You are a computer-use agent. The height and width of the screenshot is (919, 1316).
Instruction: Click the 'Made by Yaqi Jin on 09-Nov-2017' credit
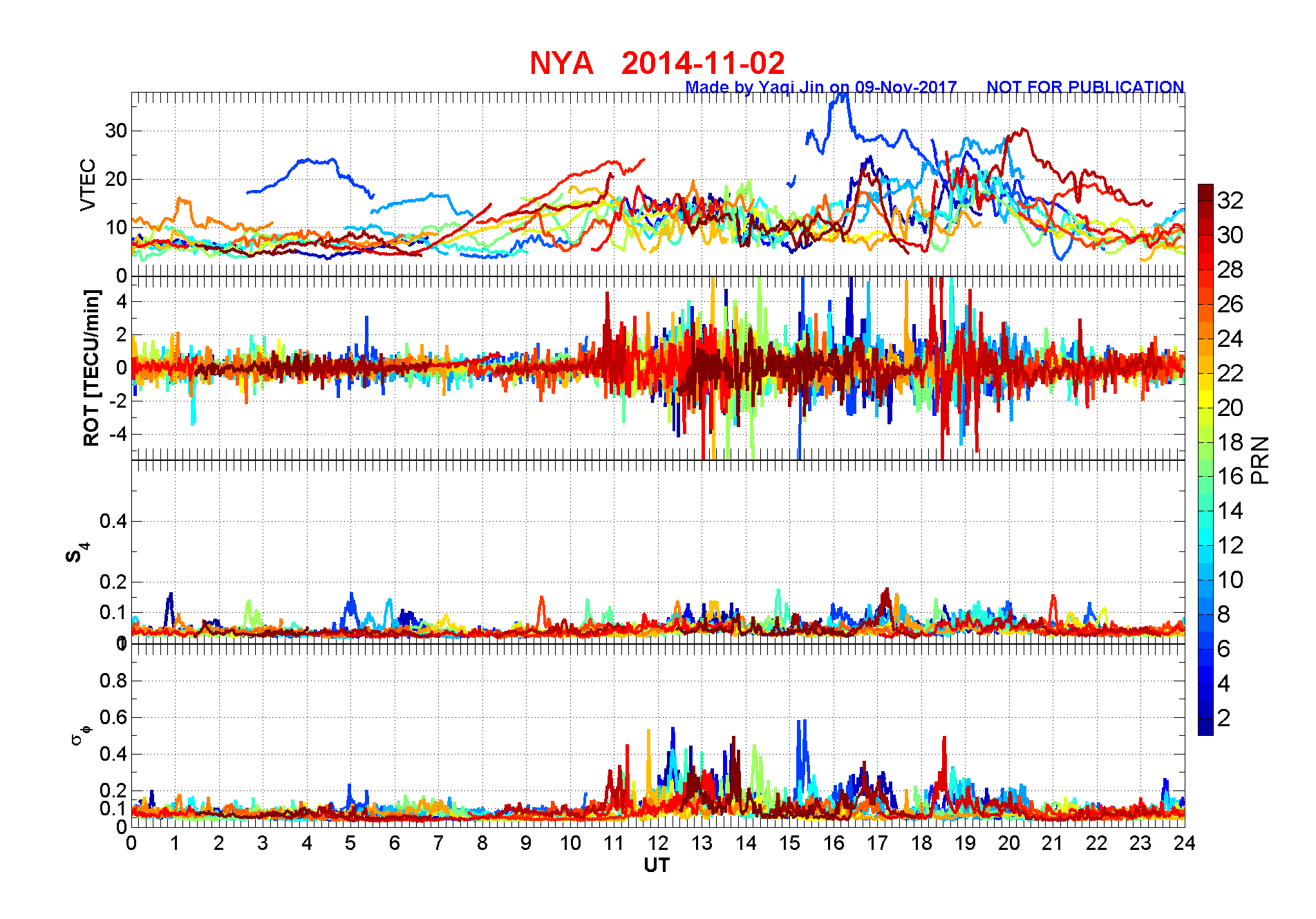[x=821, y=87]
